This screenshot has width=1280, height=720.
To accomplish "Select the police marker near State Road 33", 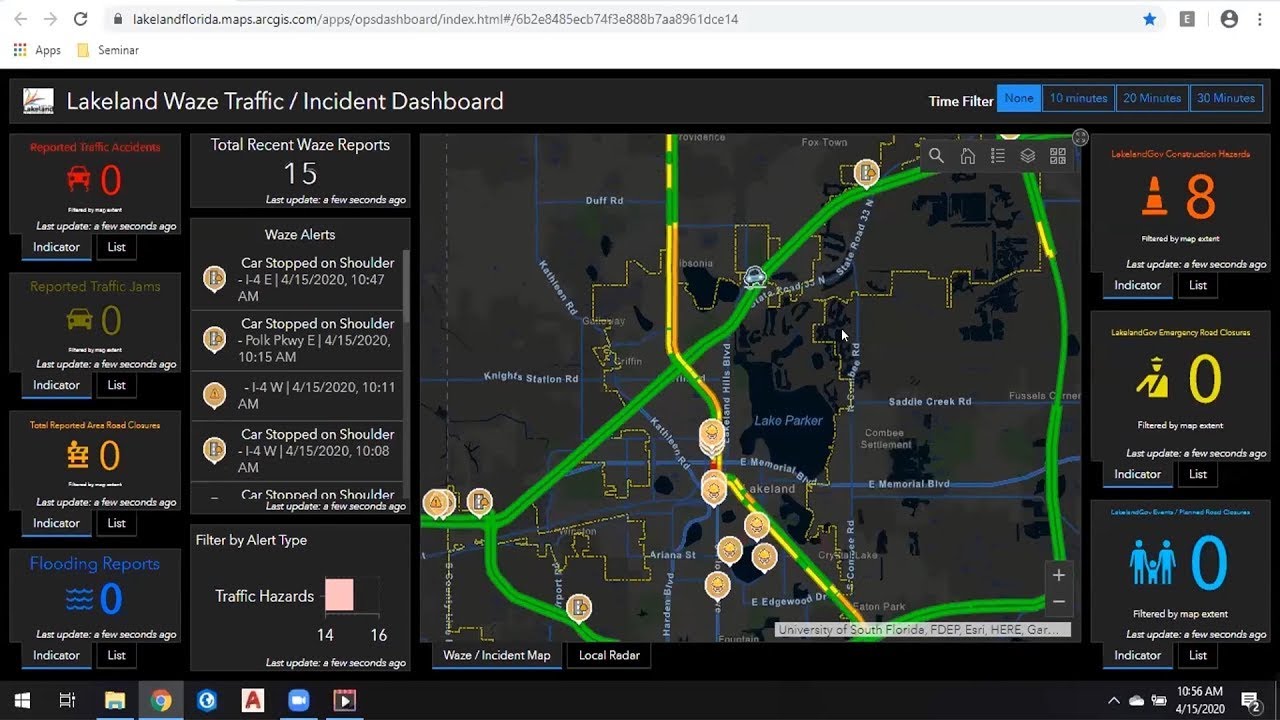I will point(755,277).
